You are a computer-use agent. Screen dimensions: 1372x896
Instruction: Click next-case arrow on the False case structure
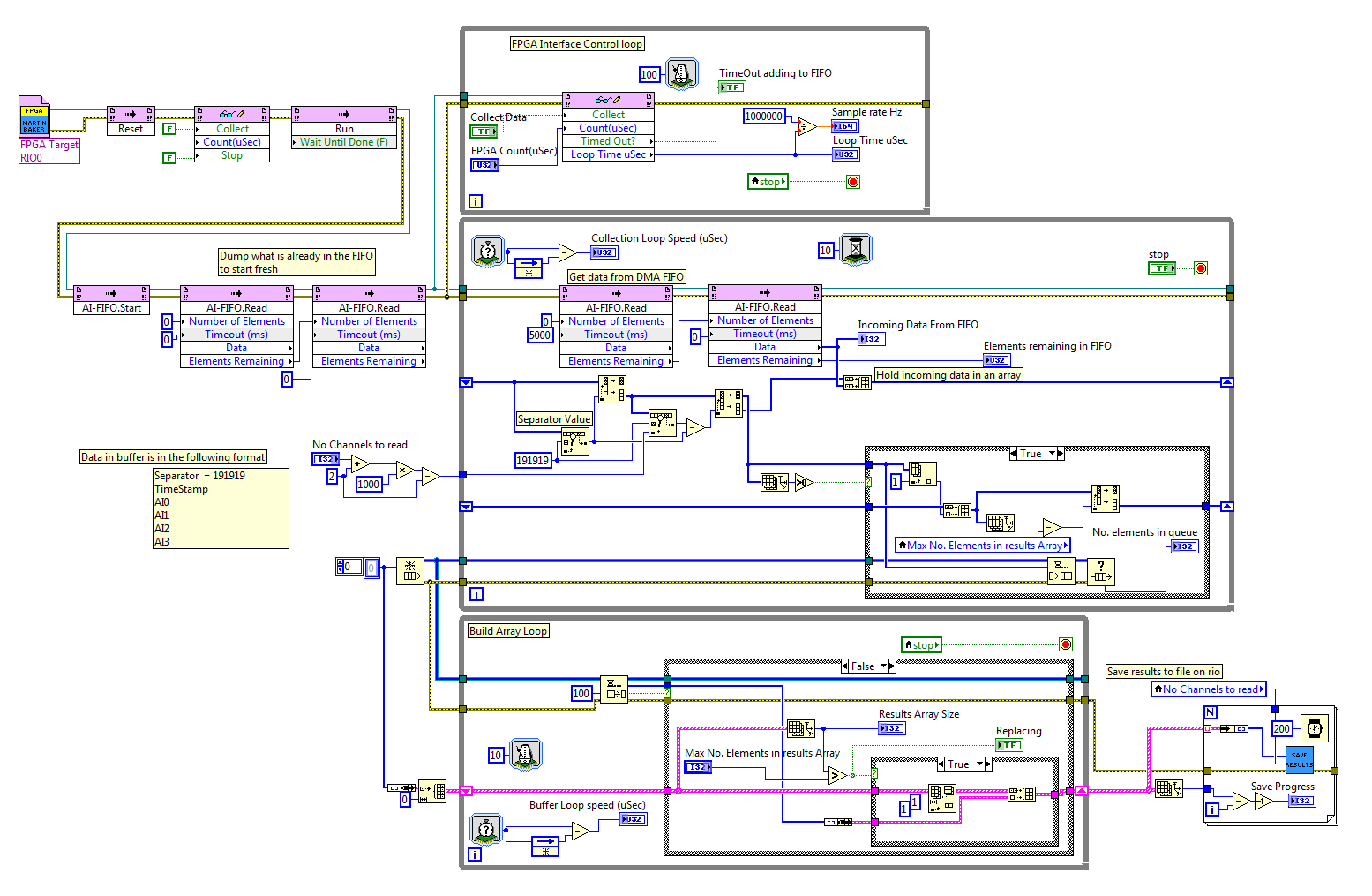pos(893,666)
